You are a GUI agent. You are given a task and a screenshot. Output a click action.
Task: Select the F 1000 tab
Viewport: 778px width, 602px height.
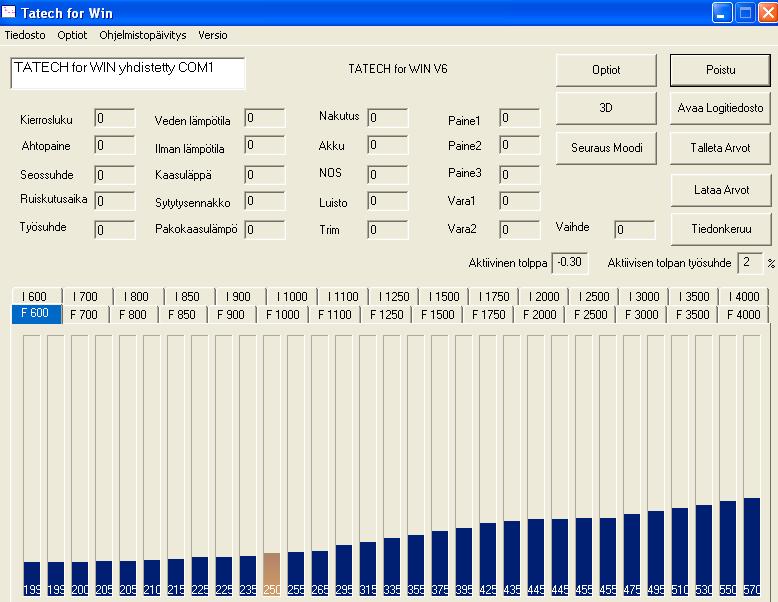(282, 315)
